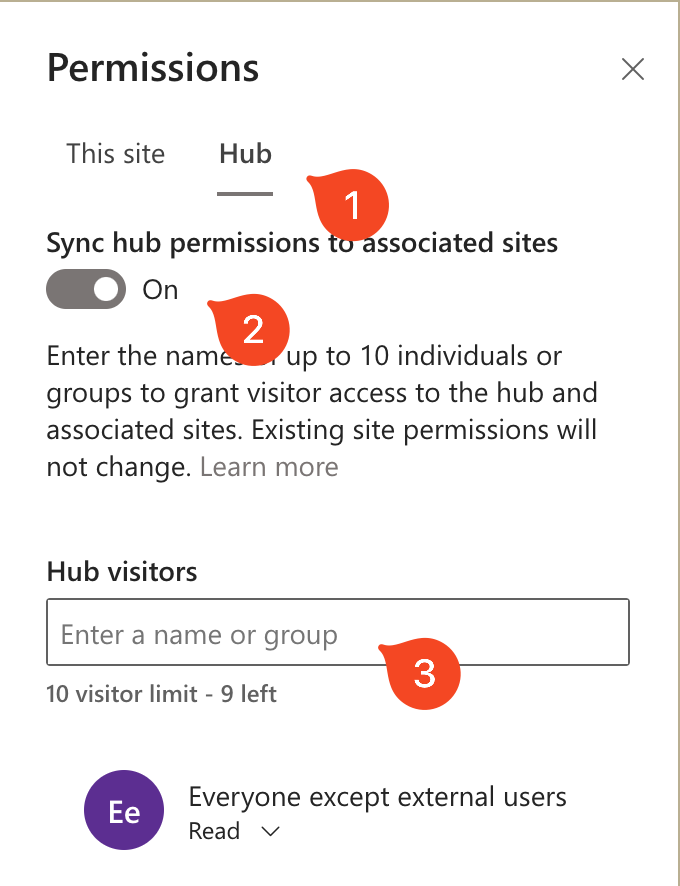
Task: Click the white knob of the sync switch
Action: coord(107,290)
